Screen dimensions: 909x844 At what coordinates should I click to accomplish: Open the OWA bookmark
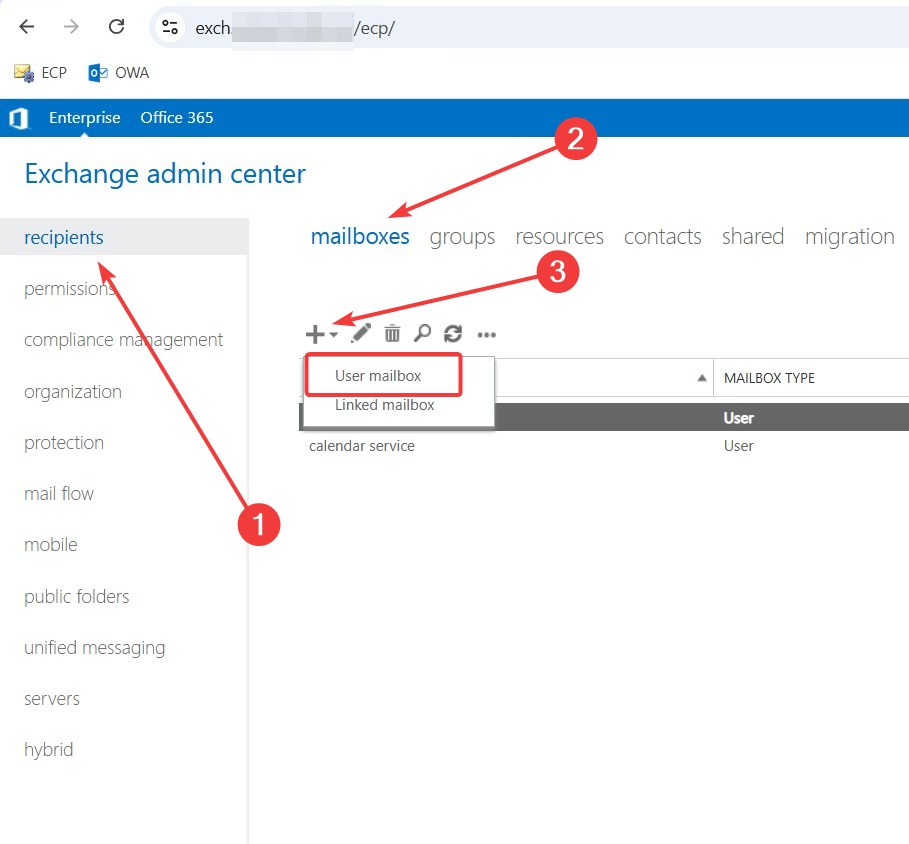(119, 73)
